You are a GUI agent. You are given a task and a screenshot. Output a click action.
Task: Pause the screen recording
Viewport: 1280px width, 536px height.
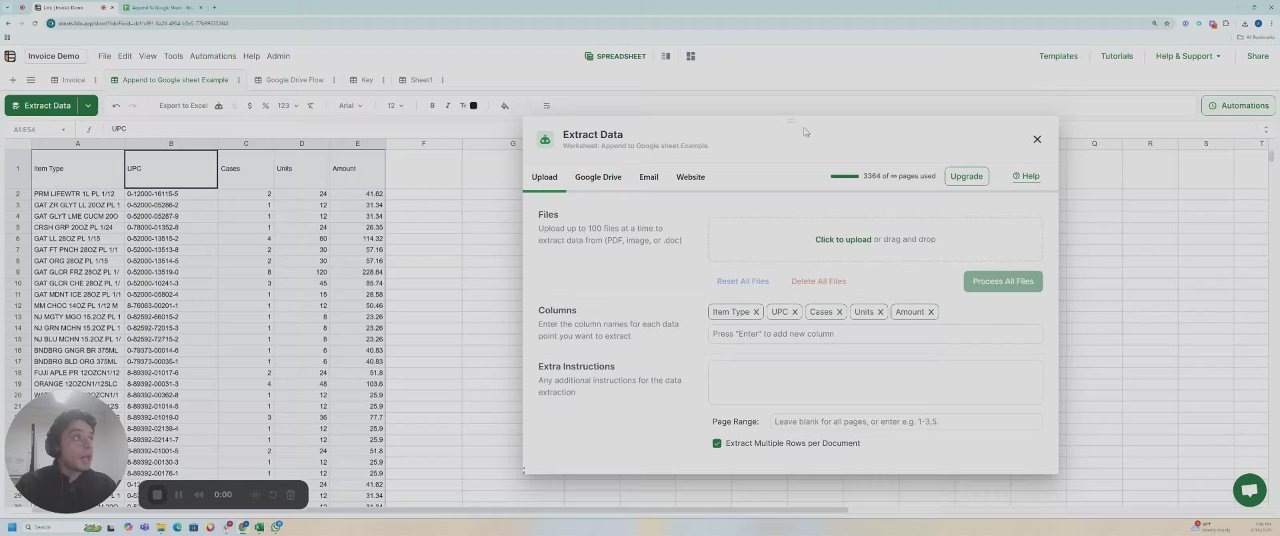(179, 494)
